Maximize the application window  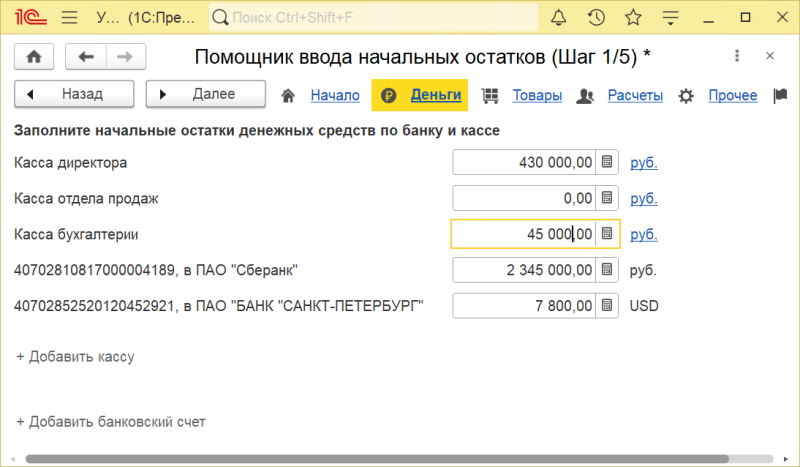[745, 18]
